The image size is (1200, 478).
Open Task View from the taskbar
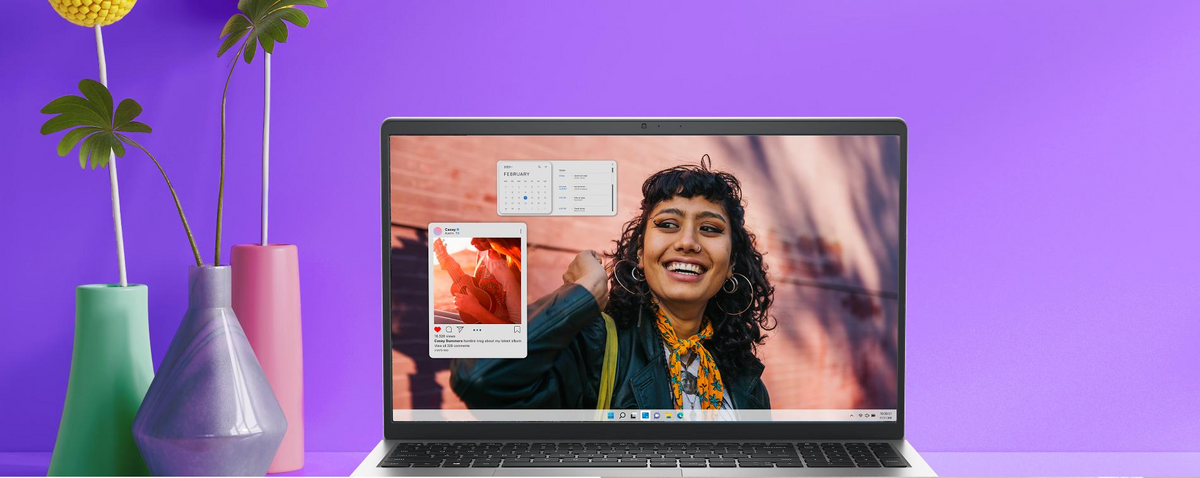click(x=633, y=415)
